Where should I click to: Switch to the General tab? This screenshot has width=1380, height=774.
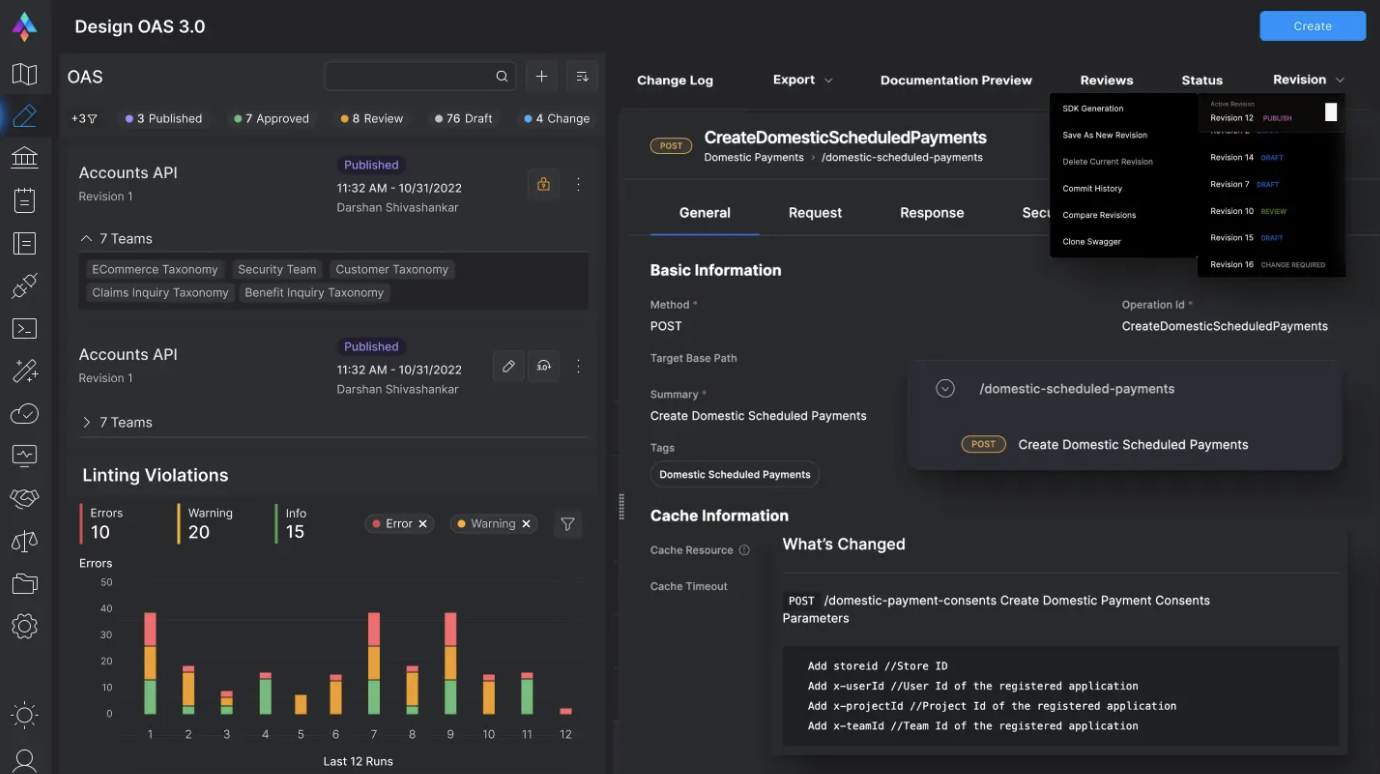[x=705, y=213]
